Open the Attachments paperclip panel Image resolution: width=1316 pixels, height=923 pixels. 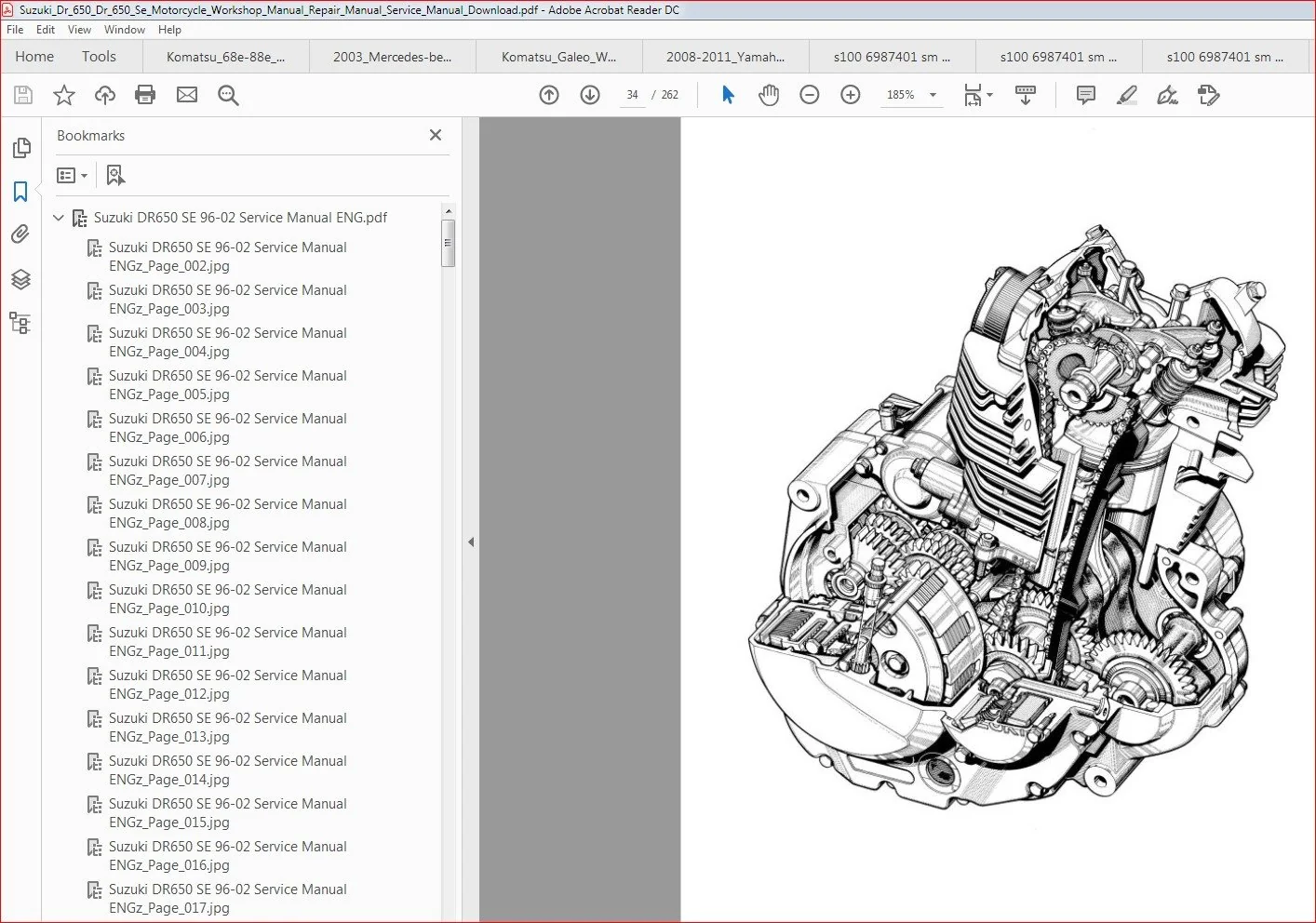click(x=20, y=234)
